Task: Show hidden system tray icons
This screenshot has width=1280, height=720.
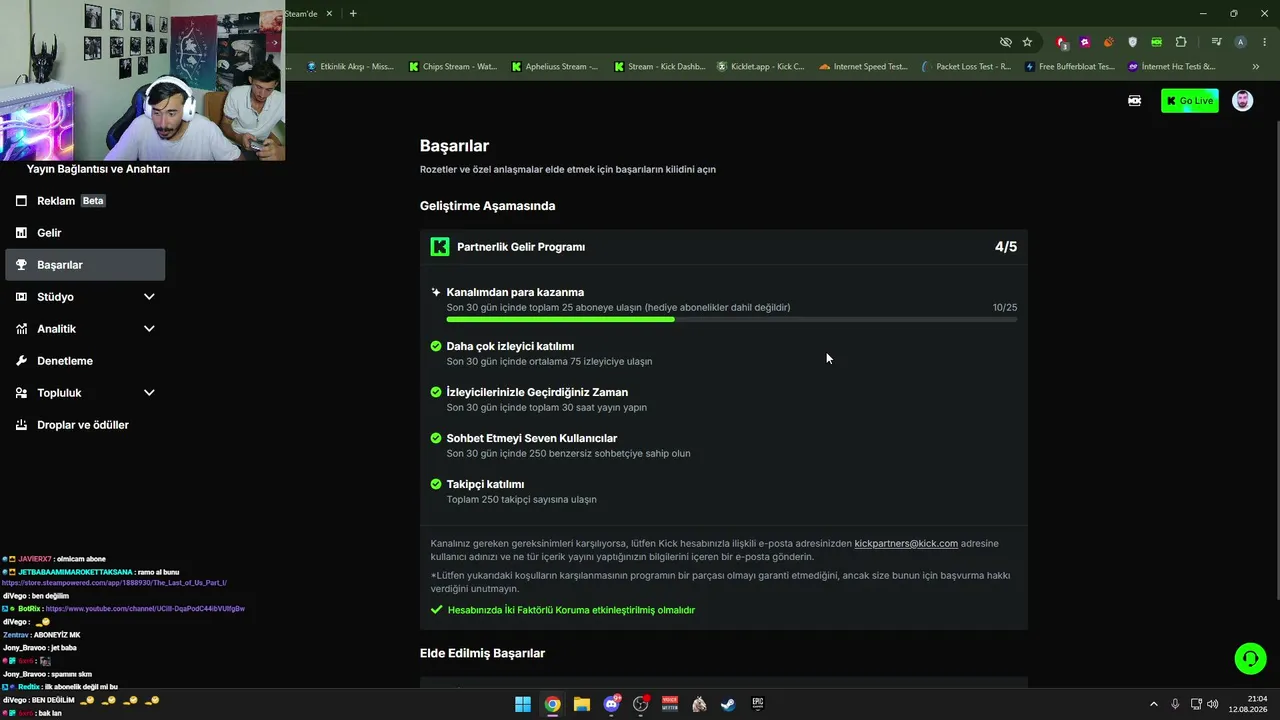Action: [1153, 704]
